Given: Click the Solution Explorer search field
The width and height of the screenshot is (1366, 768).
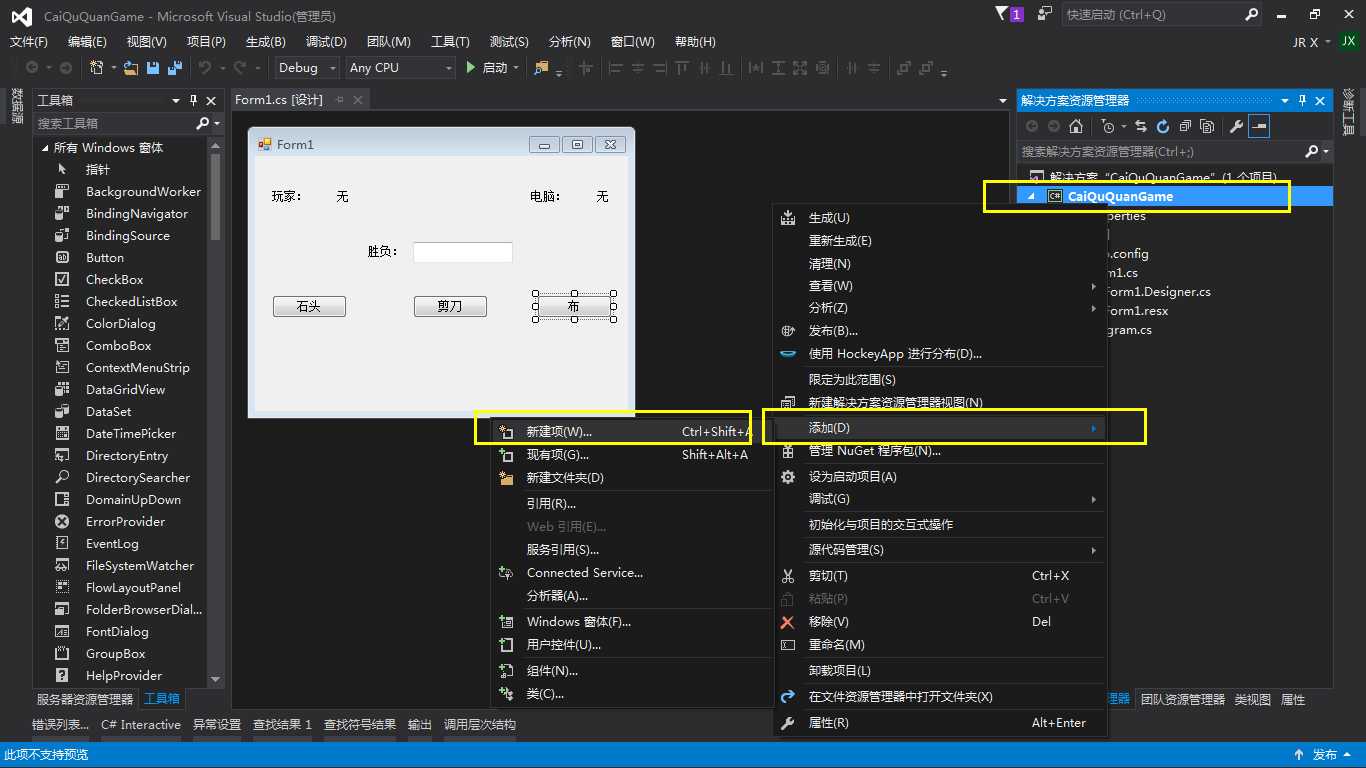Looking at the screenshot, I should click(1160, 151).
